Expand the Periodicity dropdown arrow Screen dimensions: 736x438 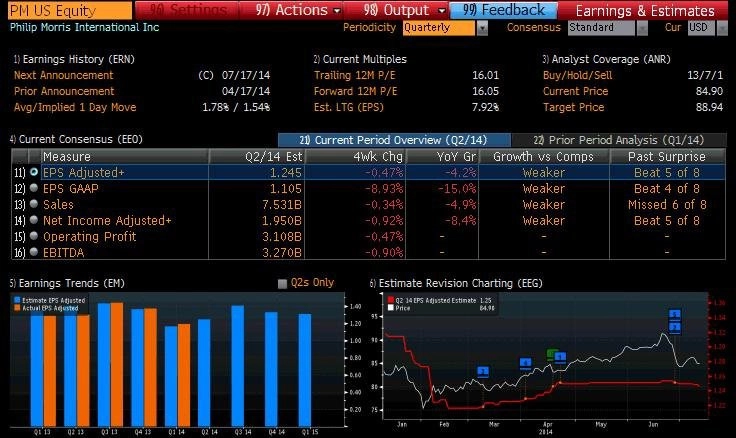click(482, 28)
